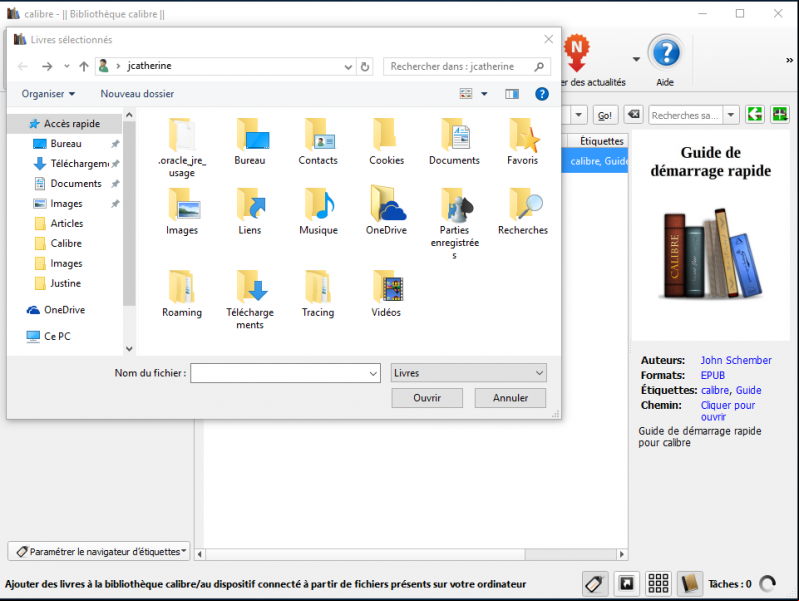Select Accès rapide in navigation pane

pyautogui.click(x=65, y=124)
